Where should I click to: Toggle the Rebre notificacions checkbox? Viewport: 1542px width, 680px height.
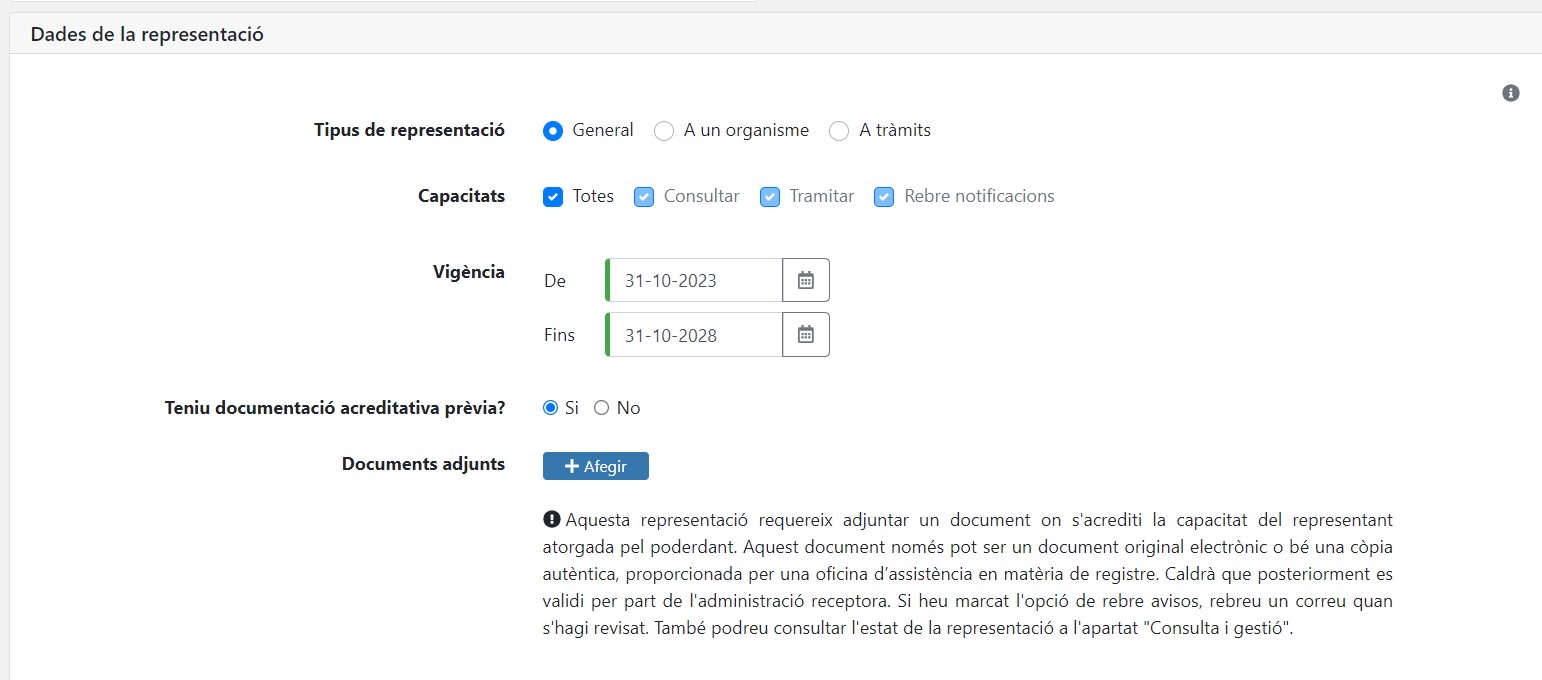pos(884,197)
